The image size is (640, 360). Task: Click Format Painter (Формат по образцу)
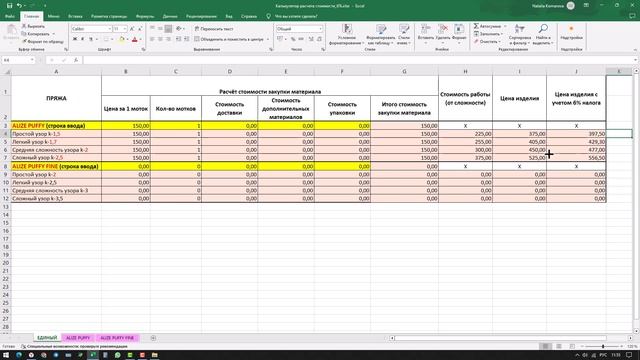[43, 41]
